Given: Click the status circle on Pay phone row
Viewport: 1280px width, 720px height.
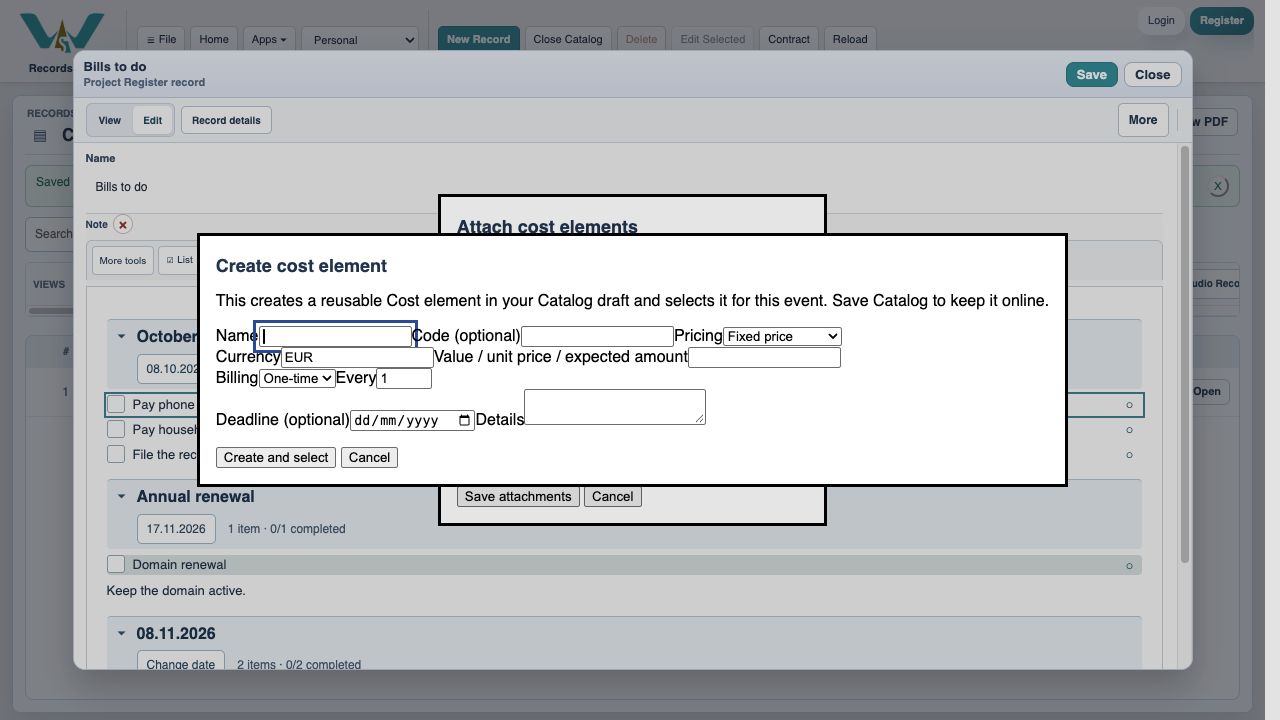Looking at the screenshot, I should [x=1129, y=405].
